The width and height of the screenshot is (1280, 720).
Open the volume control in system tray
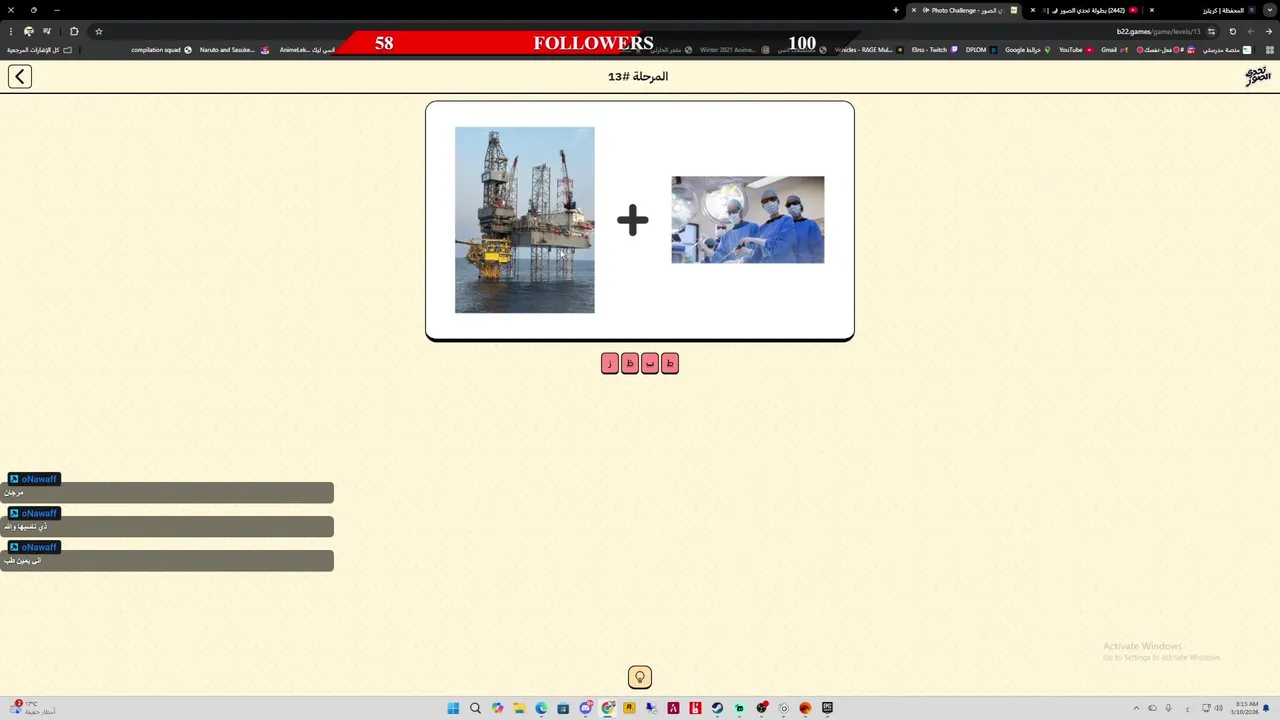click(x=1219, y=708)
